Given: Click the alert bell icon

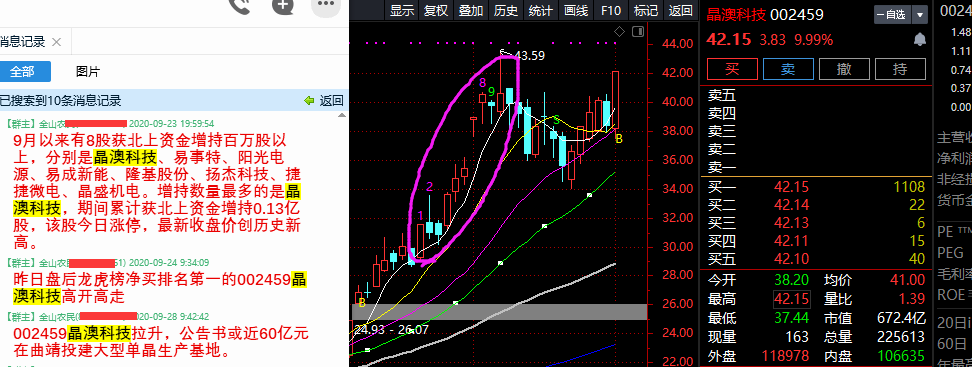Looking at the screenshot, I should tap(920, 40).
